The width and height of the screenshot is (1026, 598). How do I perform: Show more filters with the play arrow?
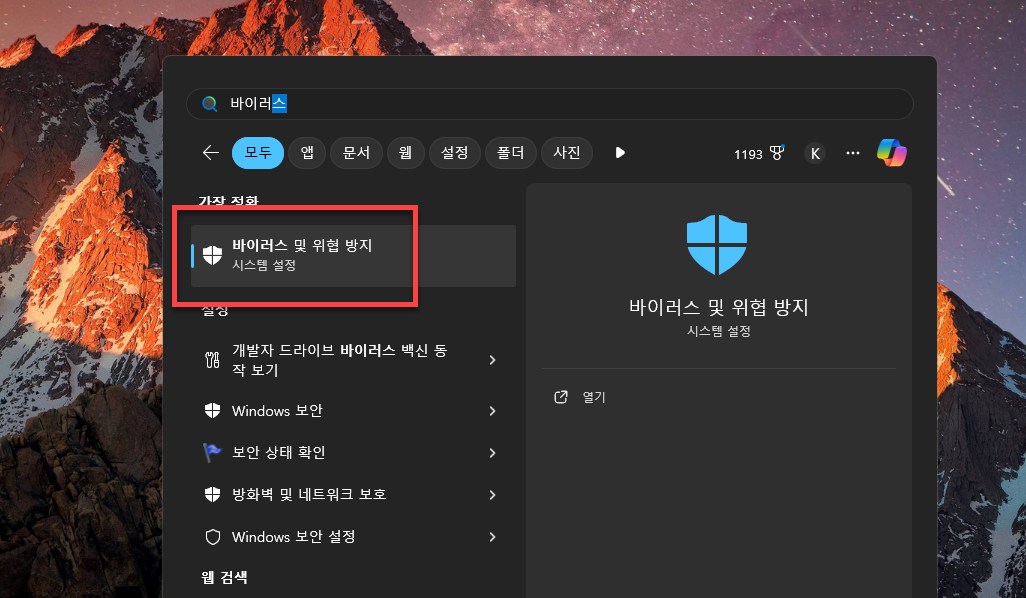tap(620, 152)
